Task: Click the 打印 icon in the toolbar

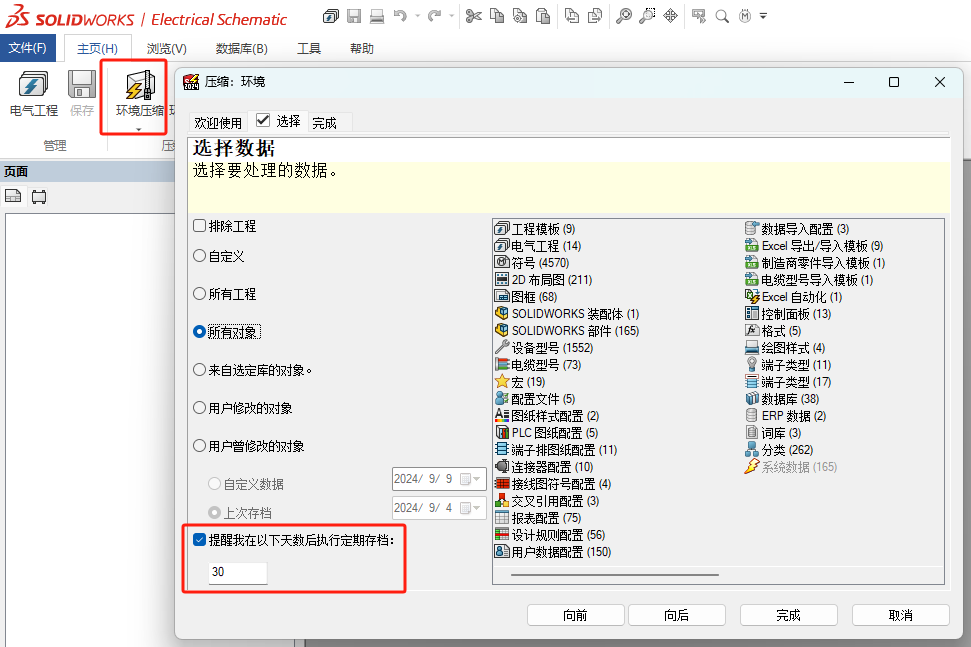Action: point(378,16)
